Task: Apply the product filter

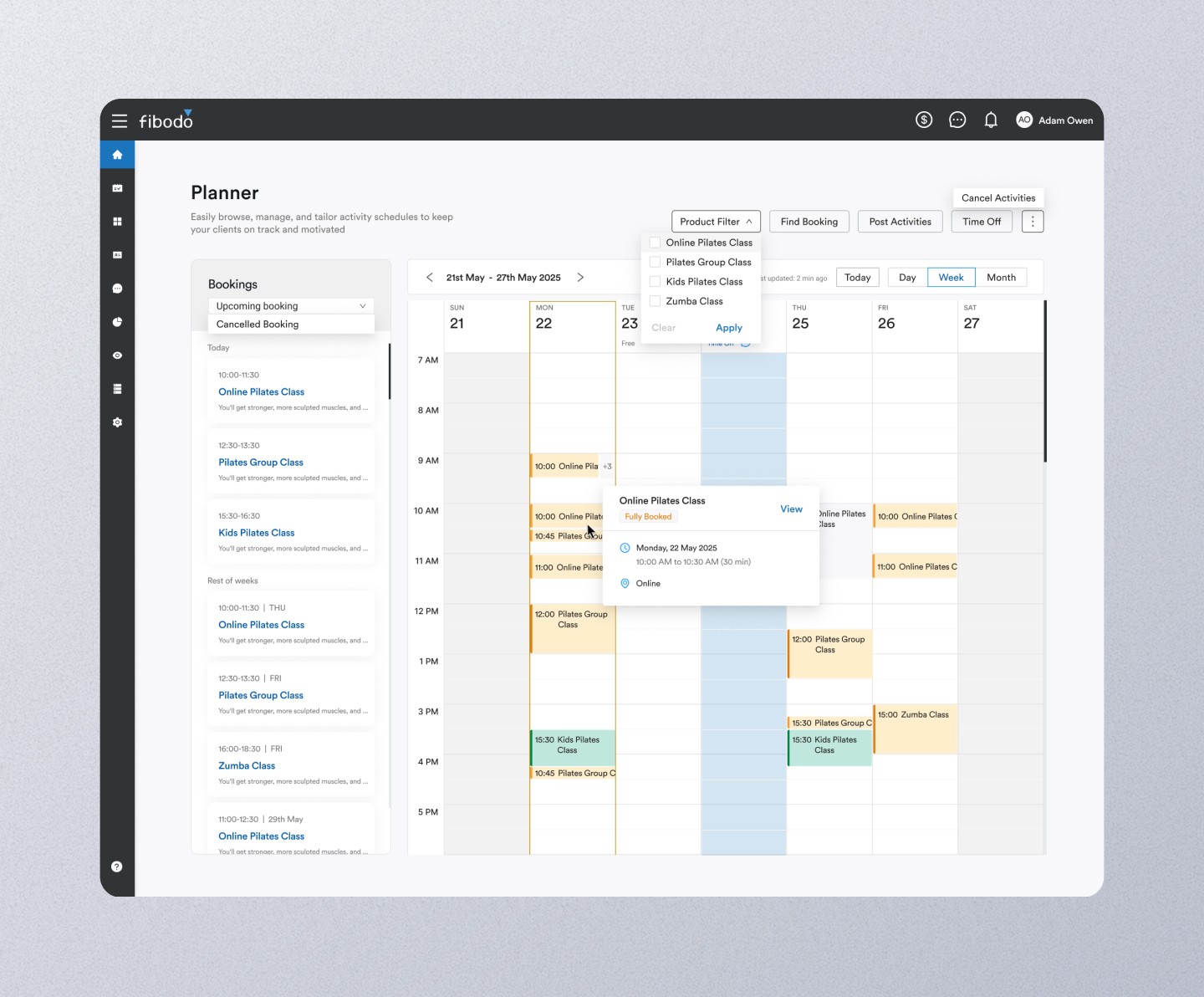Action: coord(729,328)
